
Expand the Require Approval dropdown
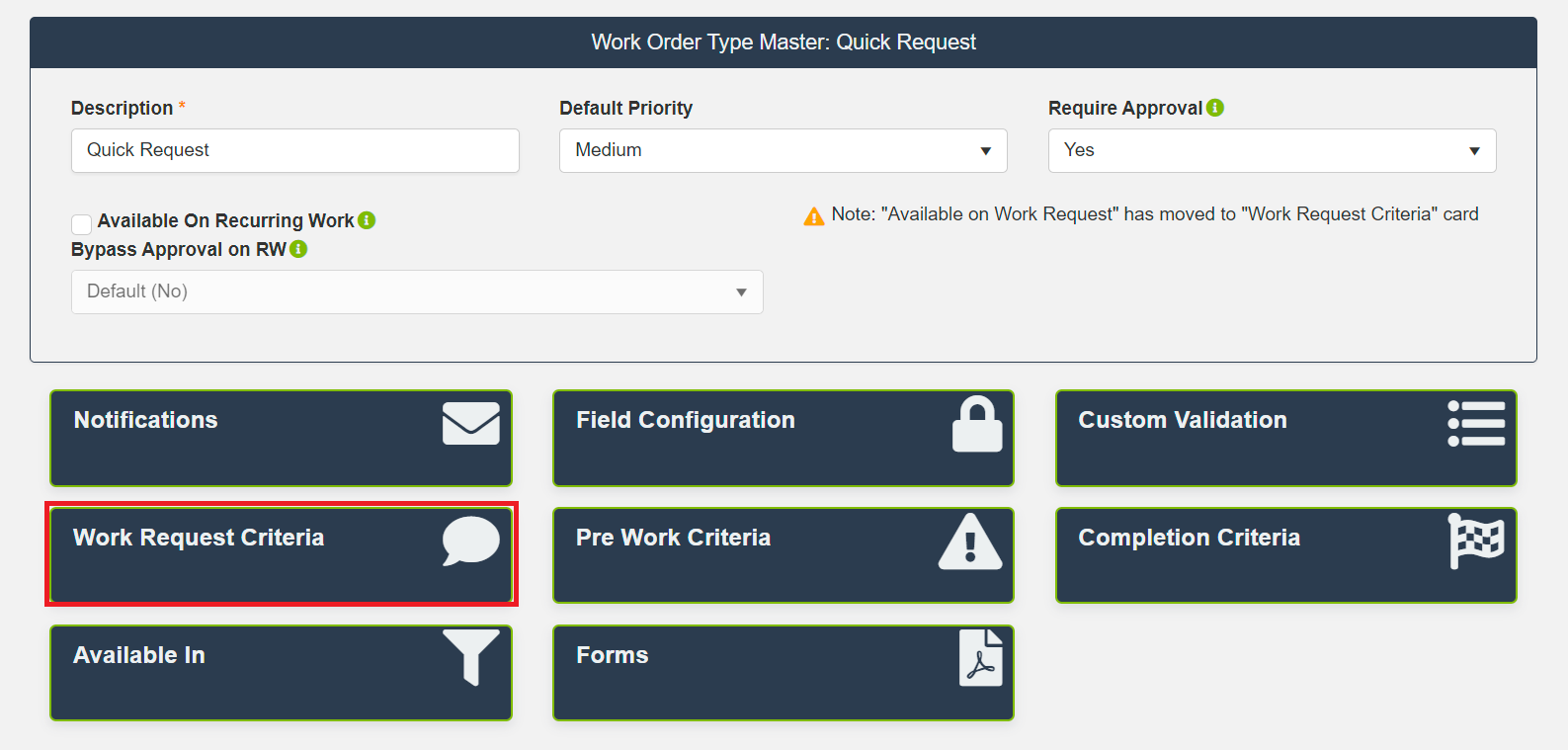(1271, 150)
